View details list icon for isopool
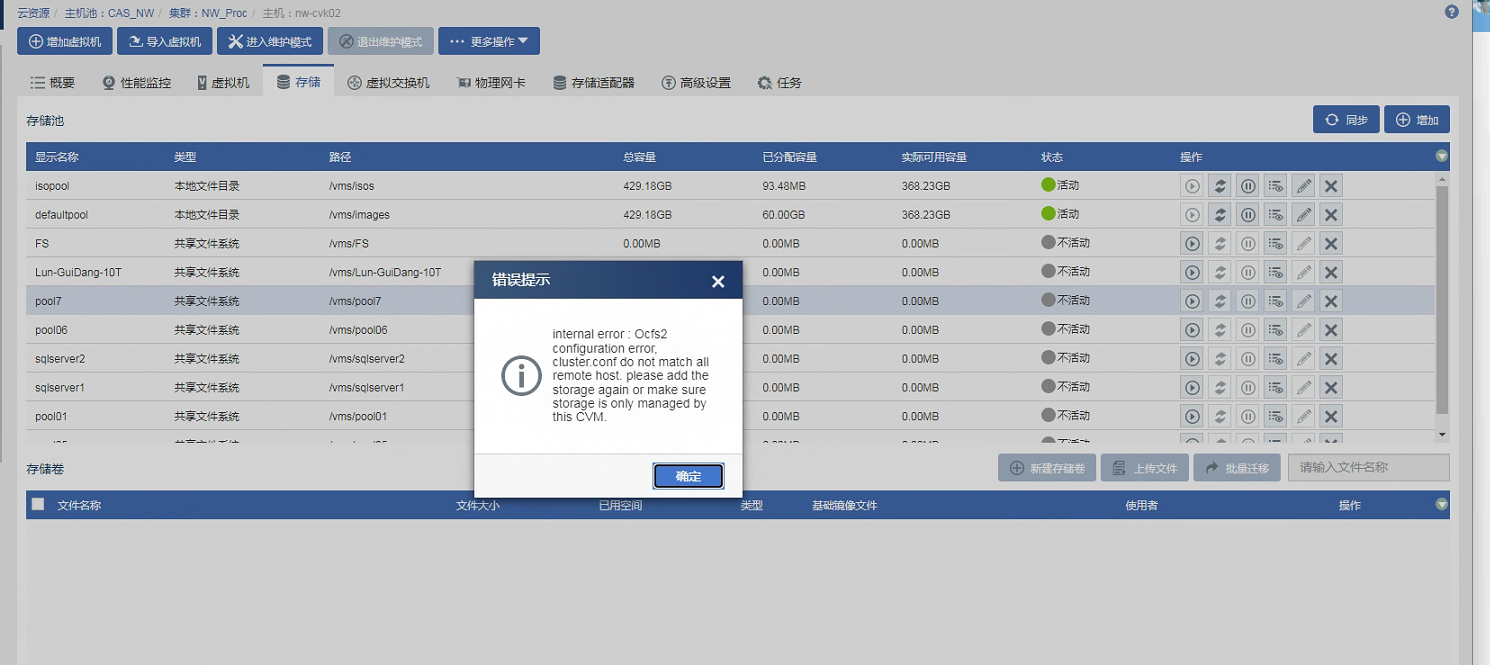The width and height of the screenshot is (1490, 665). click(1275, 186)
